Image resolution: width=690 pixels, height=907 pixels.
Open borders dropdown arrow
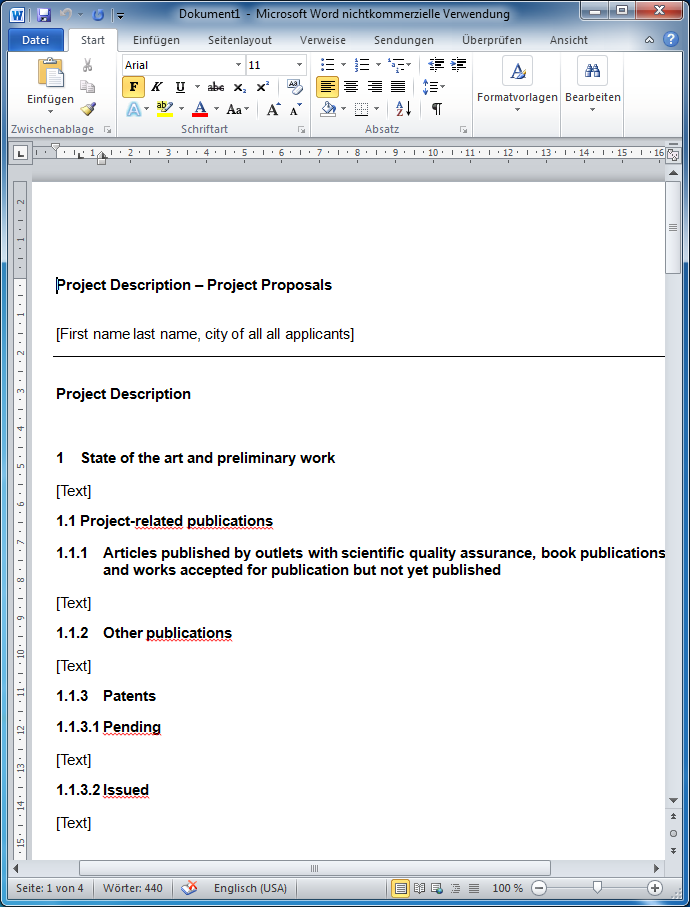click(x=377, y=109)
